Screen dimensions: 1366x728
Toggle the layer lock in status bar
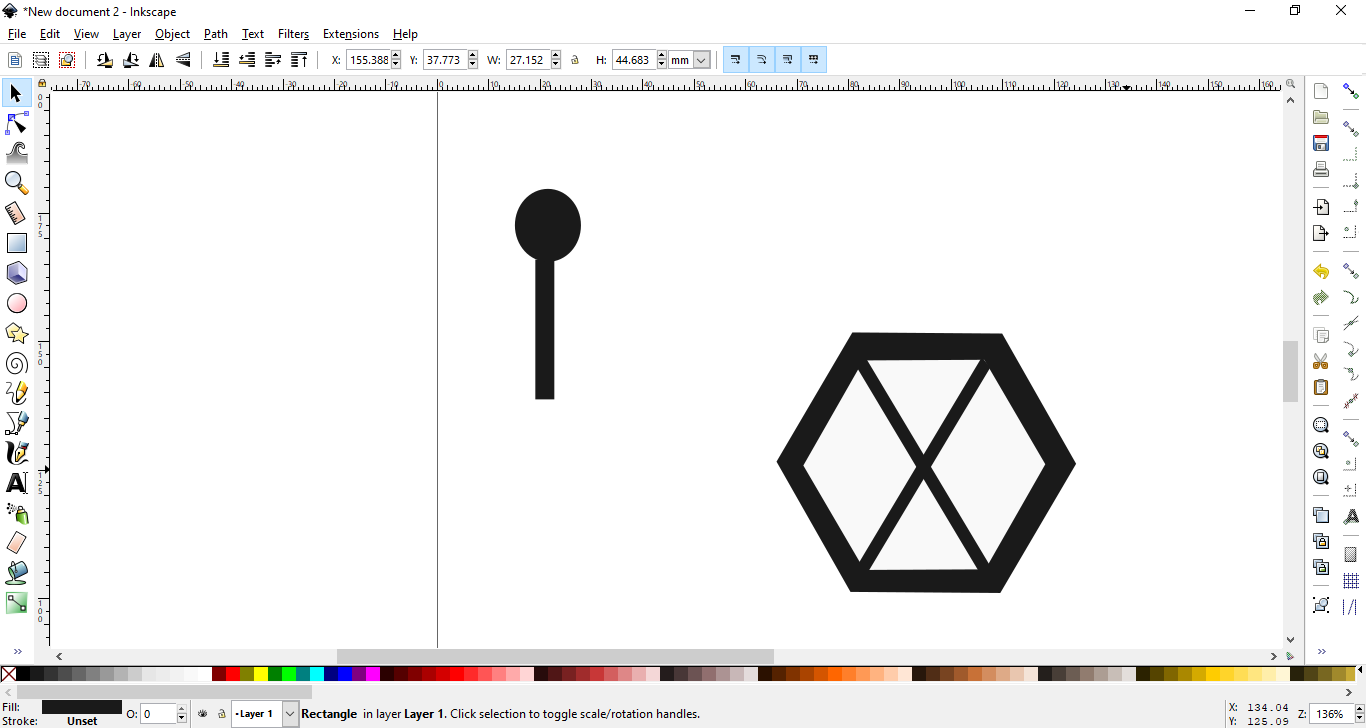coord(222,713)
